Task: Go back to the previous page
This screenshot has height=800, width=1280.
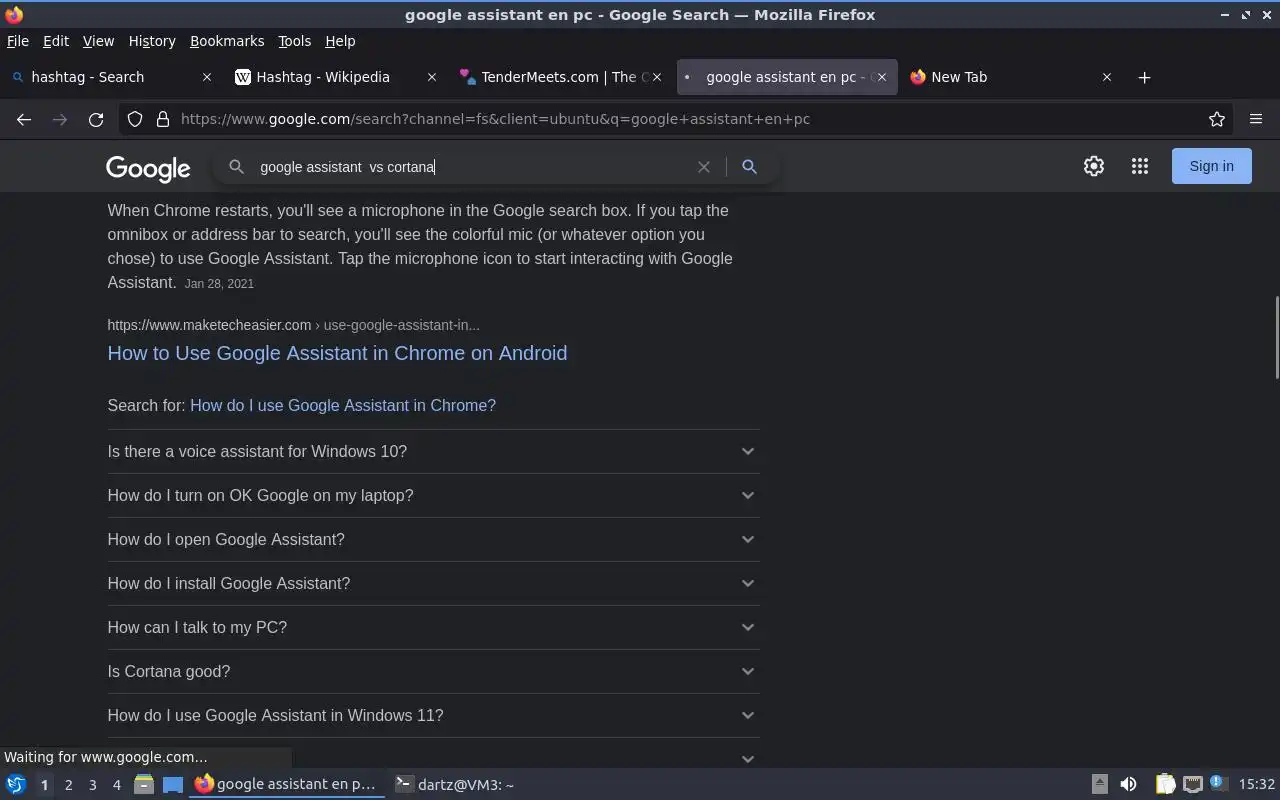Action: (24, 119)
